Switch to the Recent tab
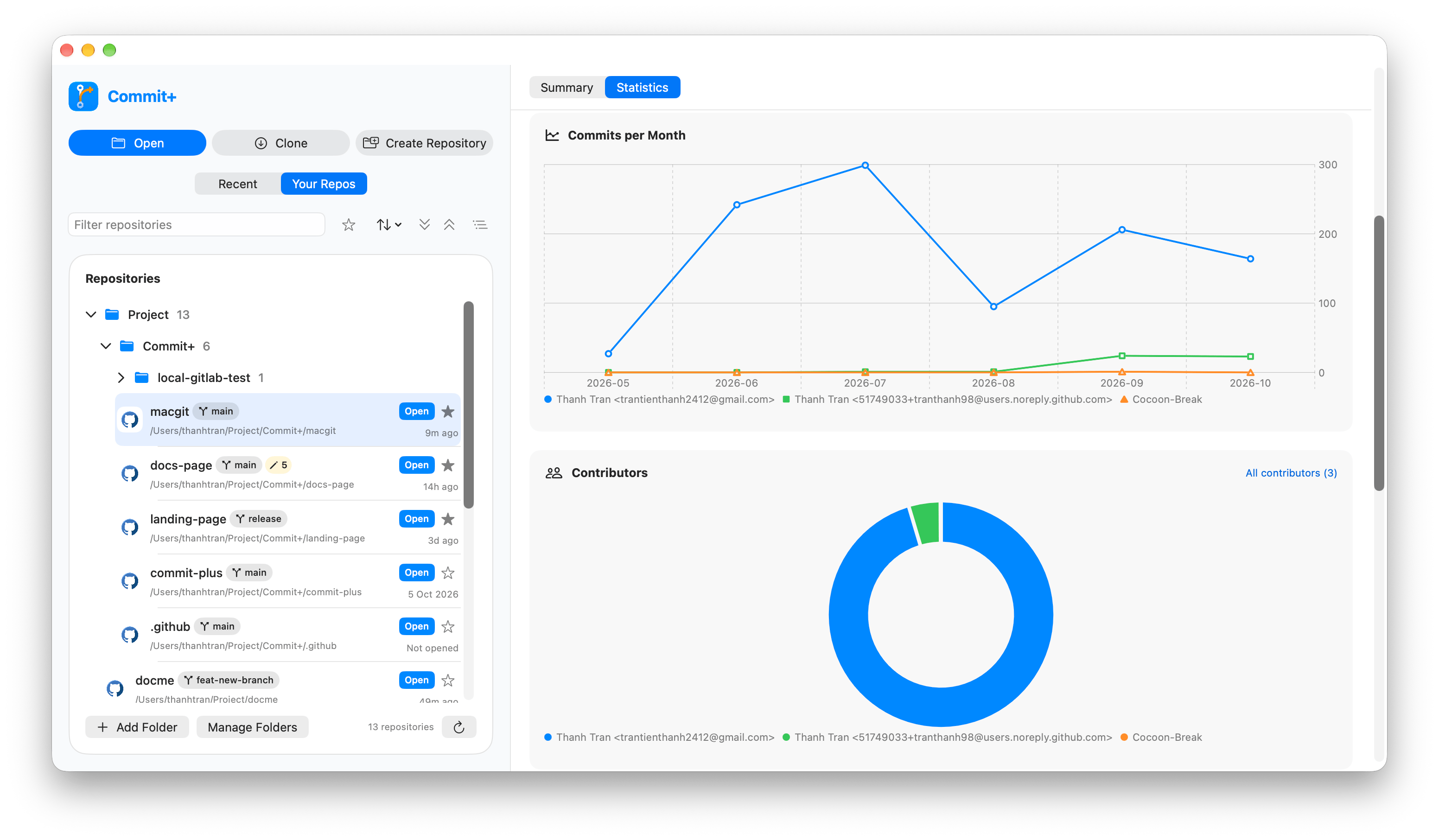Image resolution: width=1439 pixels, height=840 pixels. 237,184
